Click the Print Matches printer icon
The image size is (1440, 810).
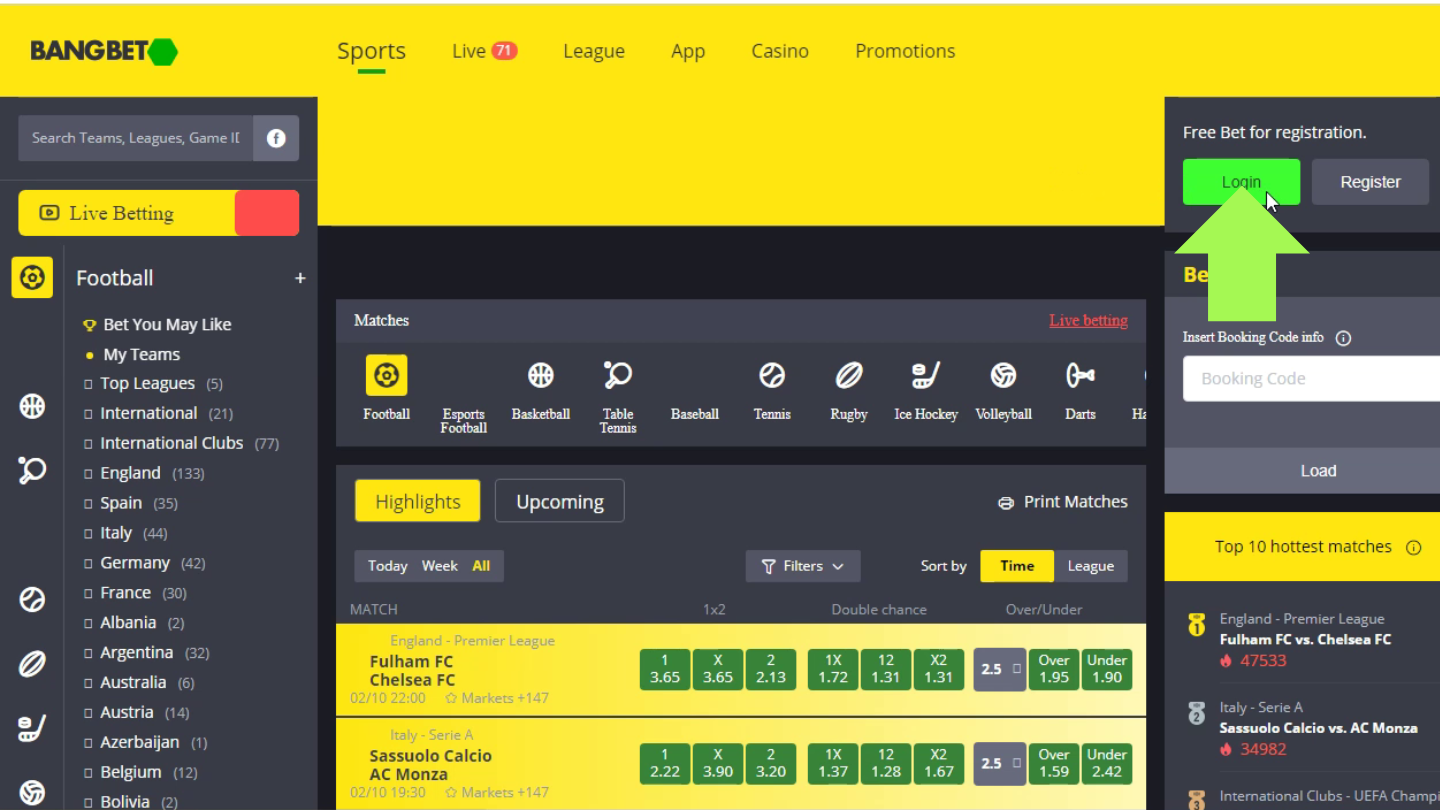1006,503
